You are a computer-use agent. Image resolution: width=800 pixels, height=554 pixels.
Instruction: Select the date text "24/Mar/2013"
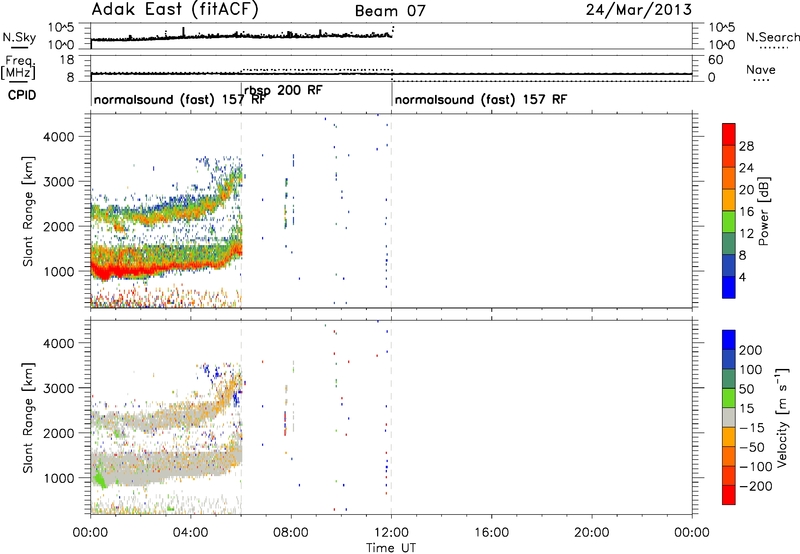(639, 10)
